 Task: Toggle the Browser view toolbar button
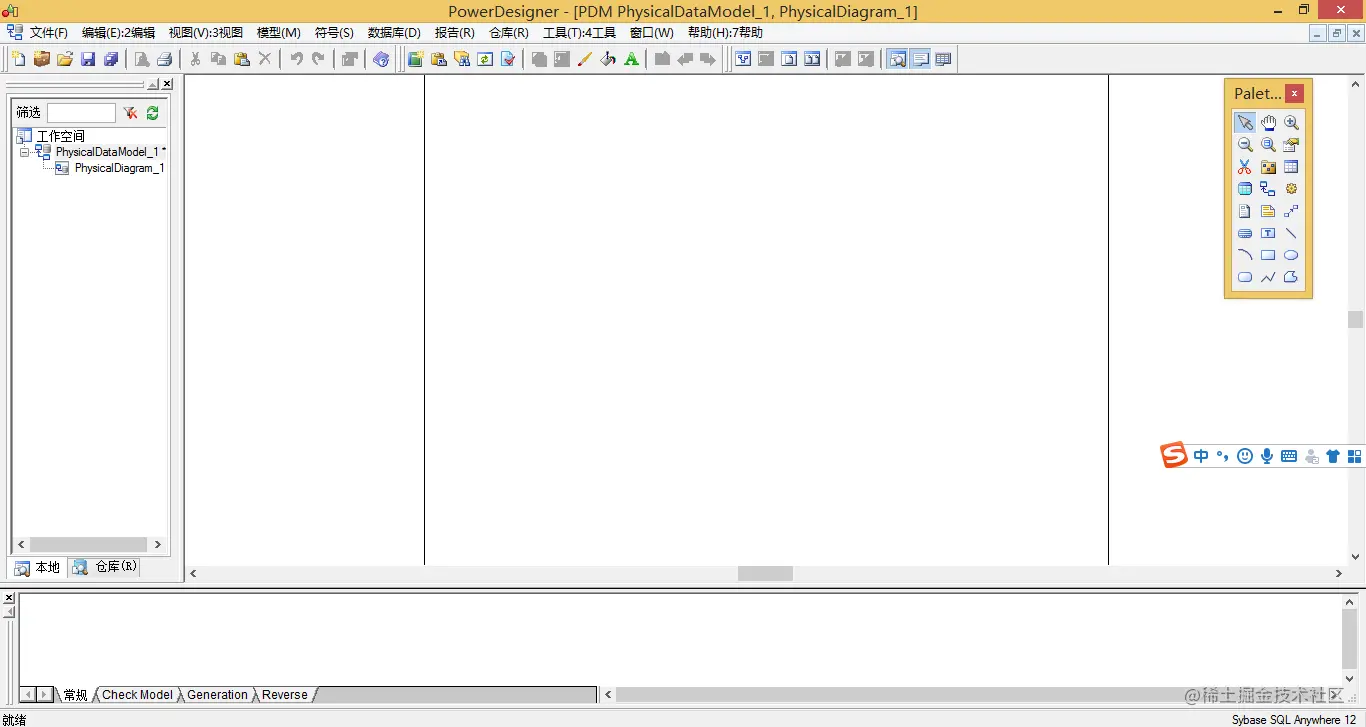pos(897,59)
